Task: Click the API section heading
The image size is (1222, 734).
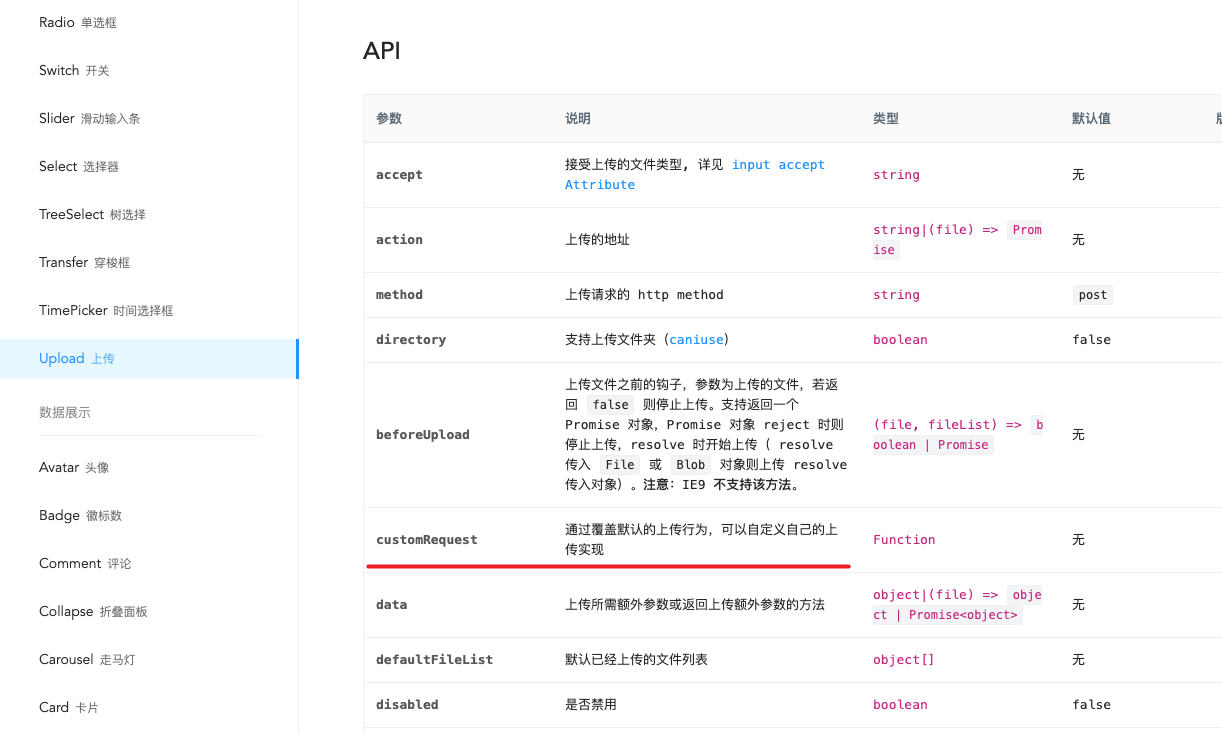Action: [x=382, y=51]
